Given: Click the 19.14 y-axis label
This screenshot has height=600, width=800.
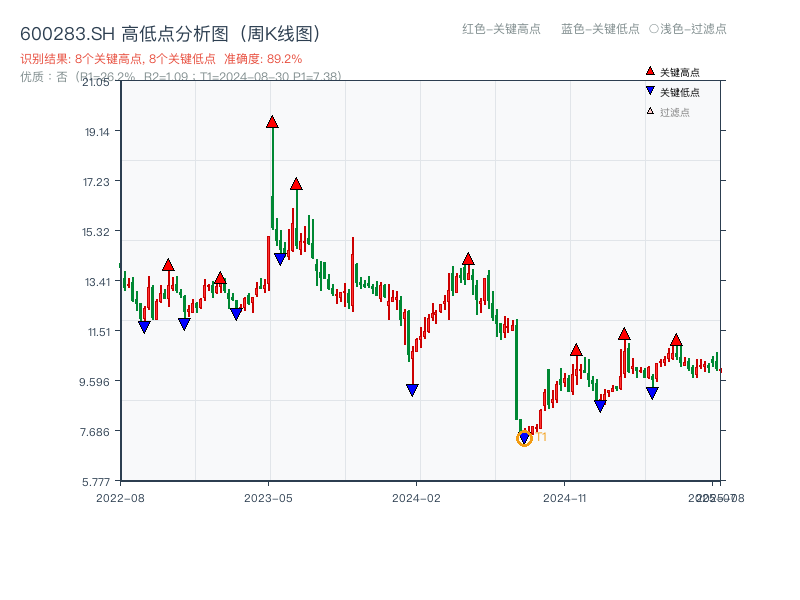Looking at the screenshot, I should 97,132.
